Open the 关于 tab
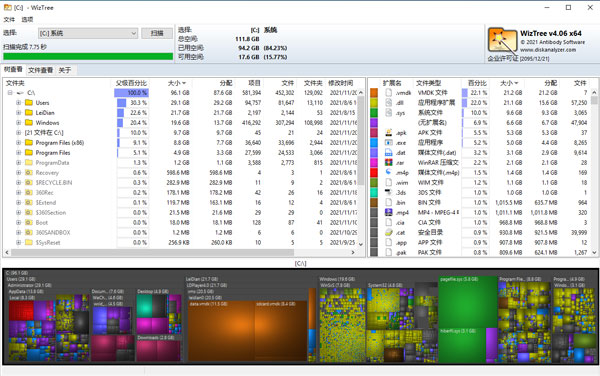Screen dimensions: 600x376 click(65, 70)
